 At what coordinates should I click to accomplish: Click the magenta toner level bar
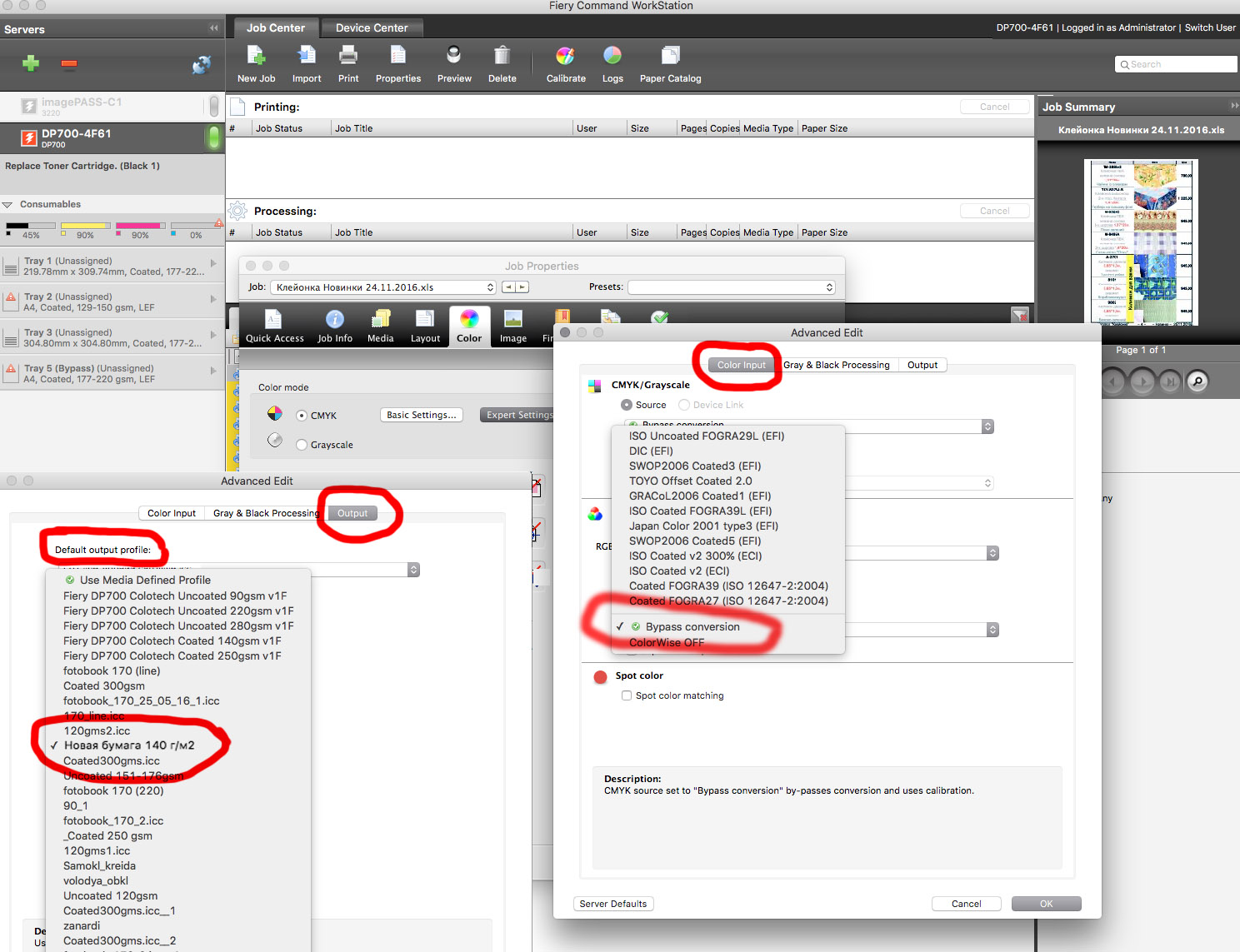pos(140,225)
